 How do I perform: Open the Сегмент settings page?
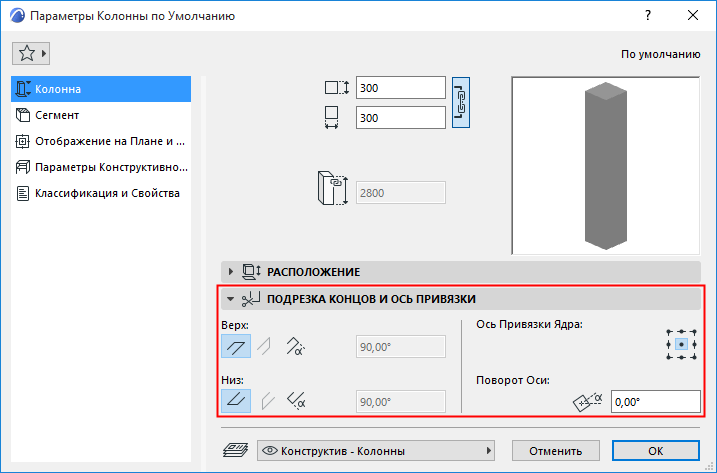click(x=101, y=115)
